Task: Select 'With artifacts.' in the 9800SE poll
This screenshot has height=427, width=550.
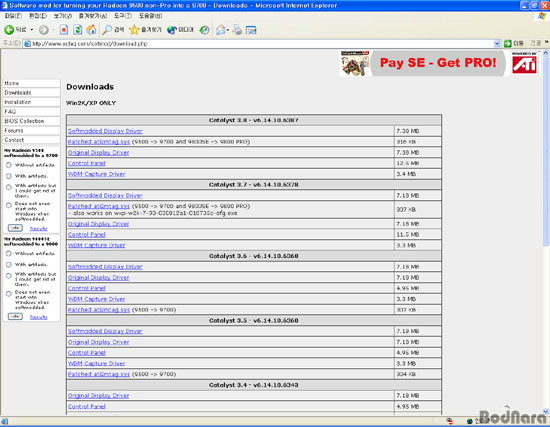Action: point(9,265)
